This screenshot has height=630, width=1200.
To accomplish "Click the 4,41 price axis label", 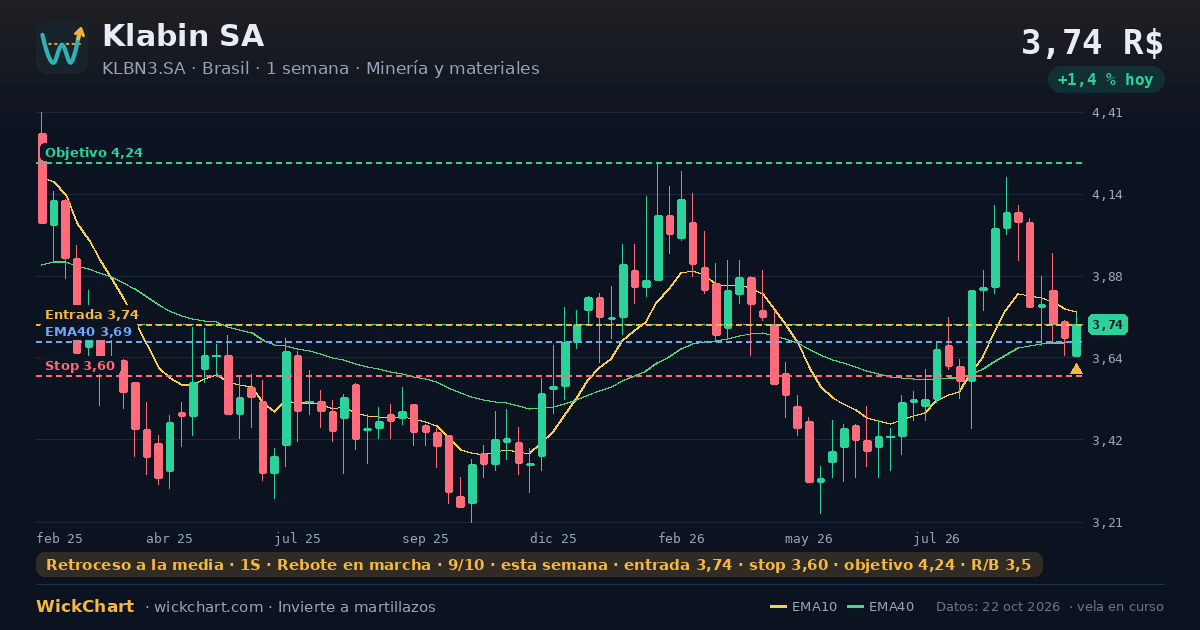I will point(1108,113).
